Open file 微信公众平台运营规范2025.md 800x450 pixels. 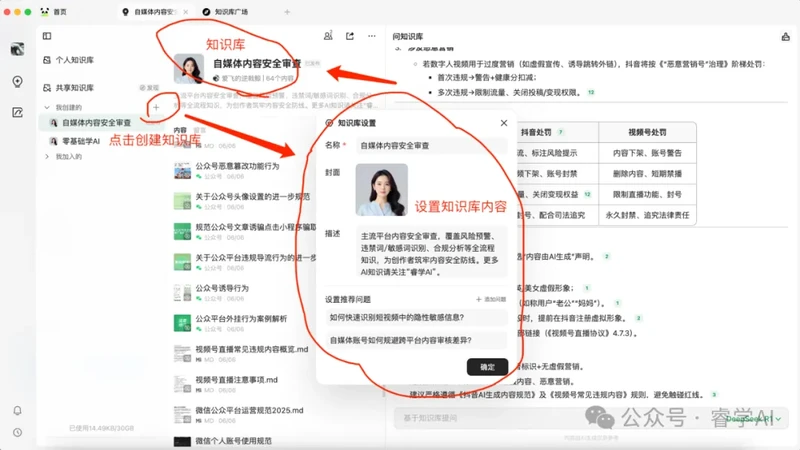(249, 410)
